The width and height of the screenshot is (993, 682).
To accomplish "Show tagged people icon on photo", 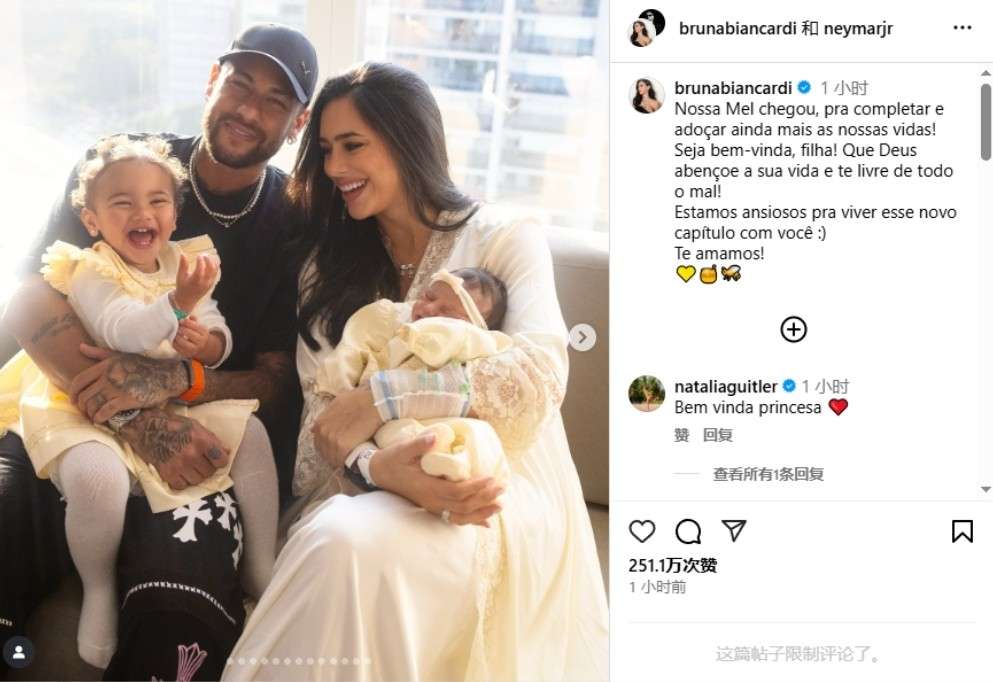I will (18, 652).
